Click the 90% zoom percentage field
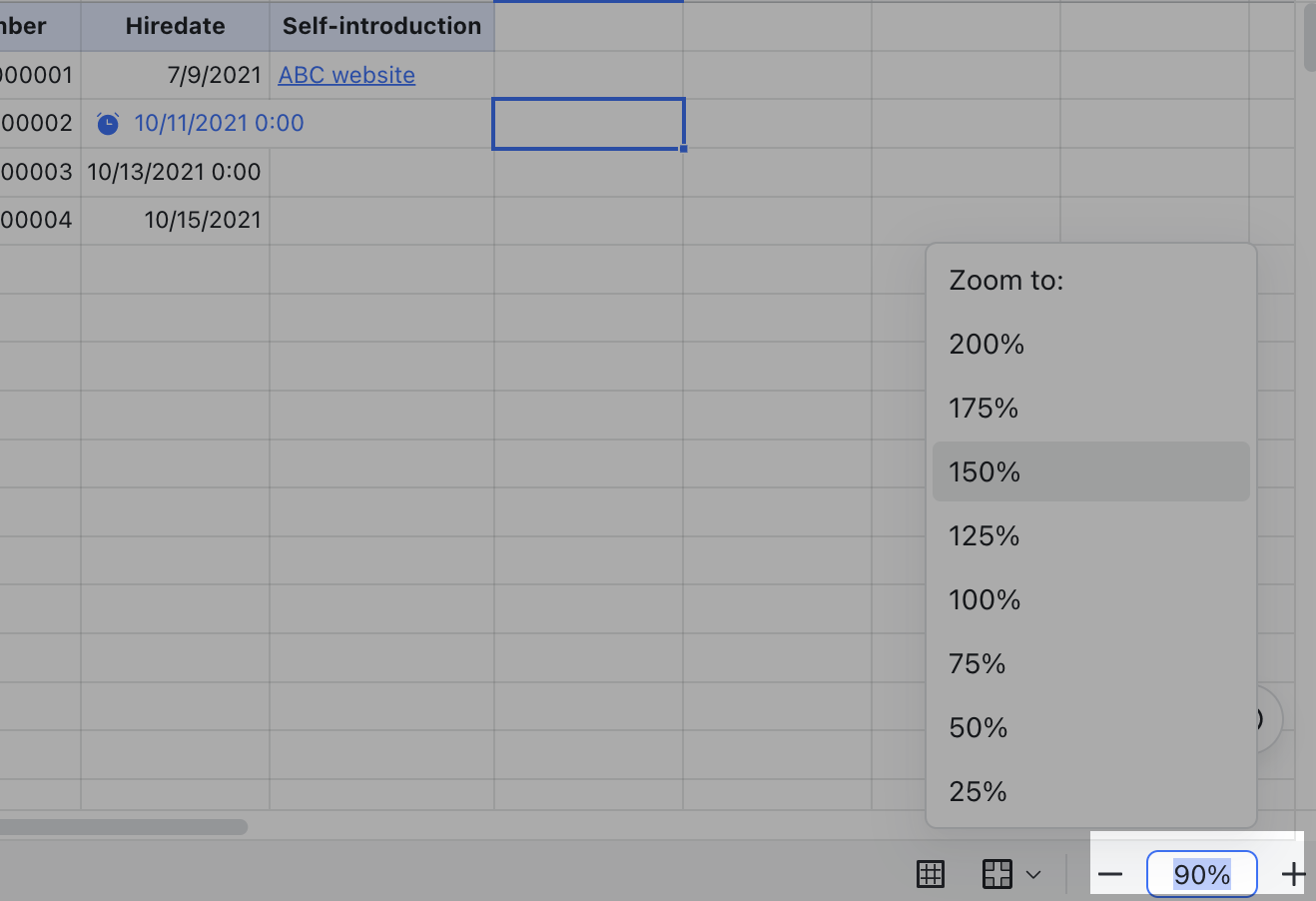1316x901 pixels. tap(1201, 875)
